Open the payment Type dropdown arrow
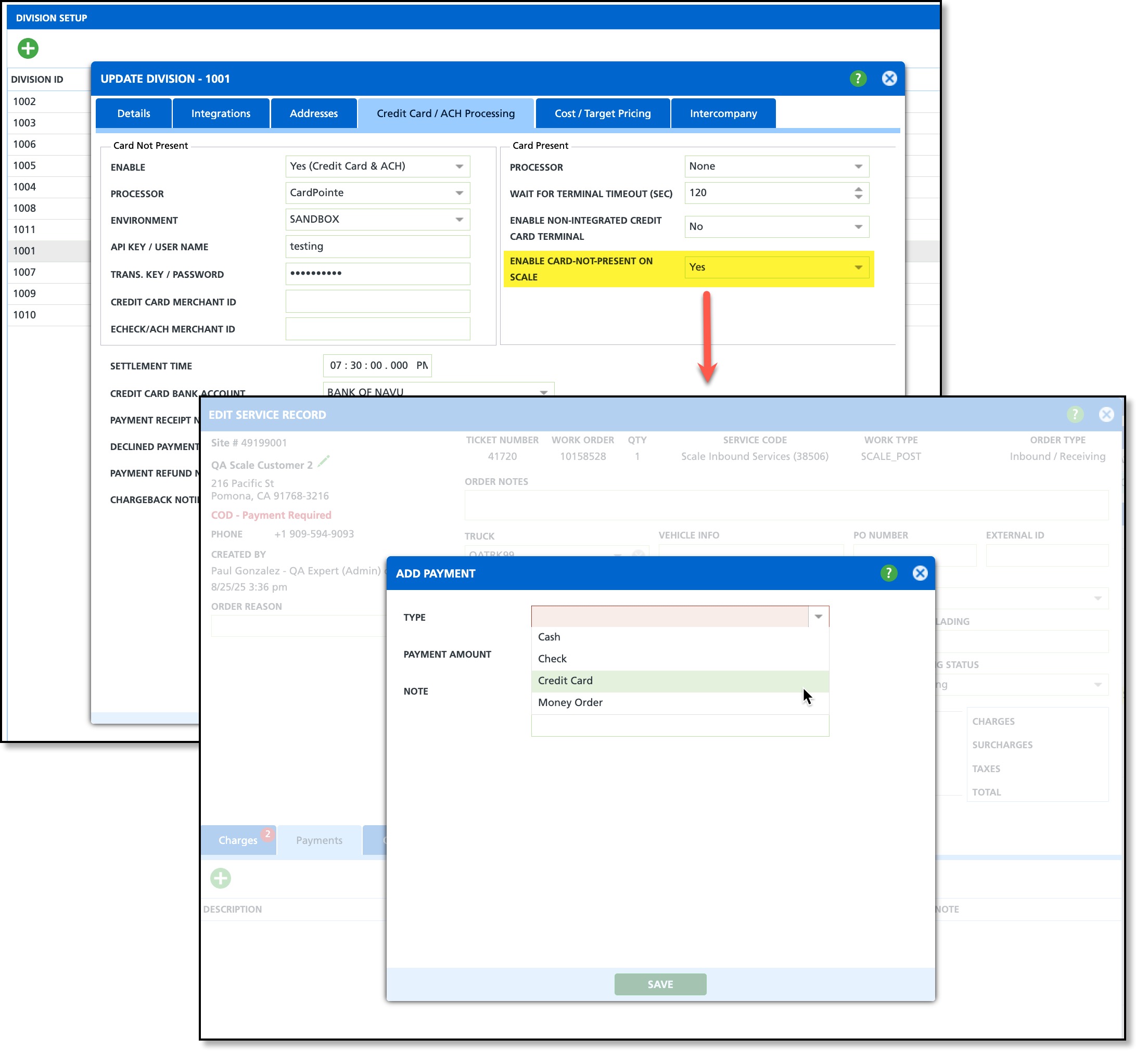Viewport: 1148px width, 1051px height. point(818,617)
